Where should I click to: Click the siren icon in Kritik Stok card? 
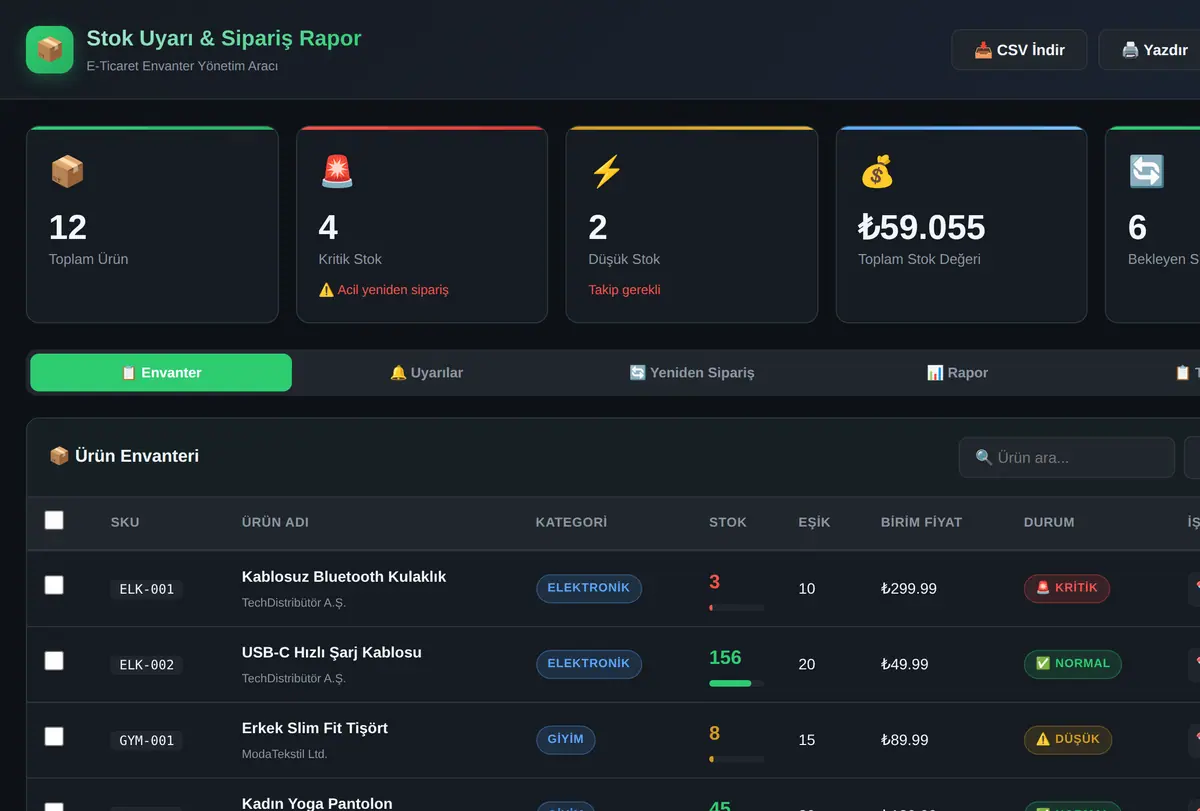point(337,172)
